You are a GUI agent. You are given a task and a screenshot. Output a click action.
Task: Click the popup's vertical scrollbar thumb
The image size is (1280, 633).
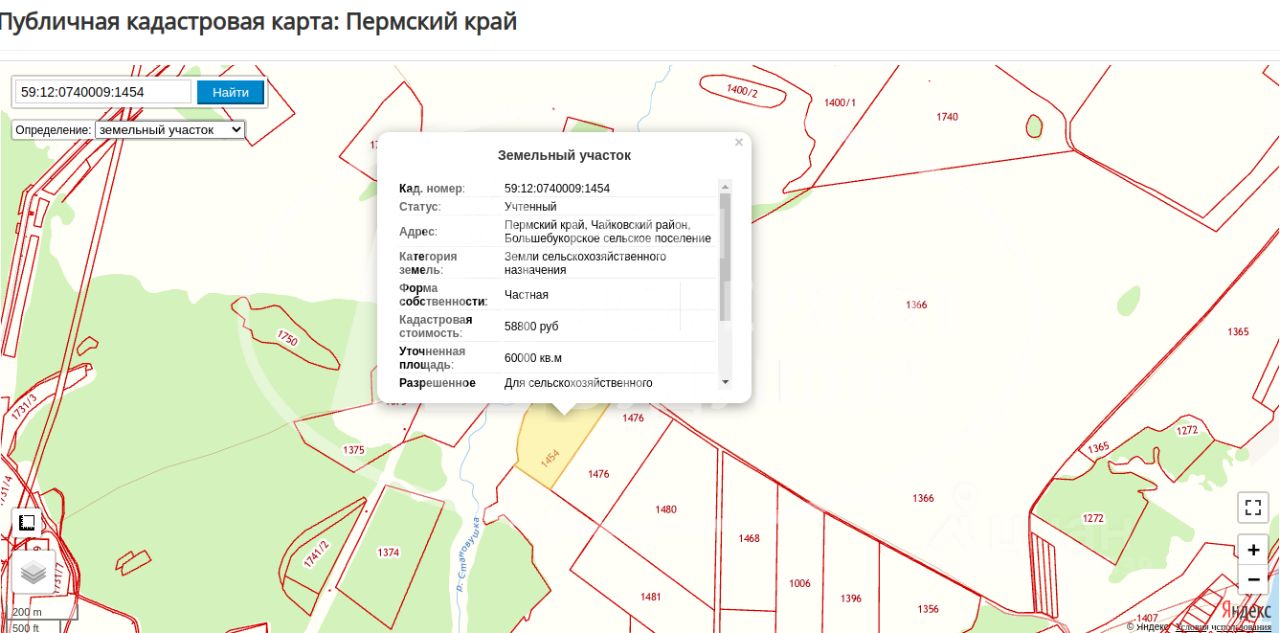tap(725, 257)
